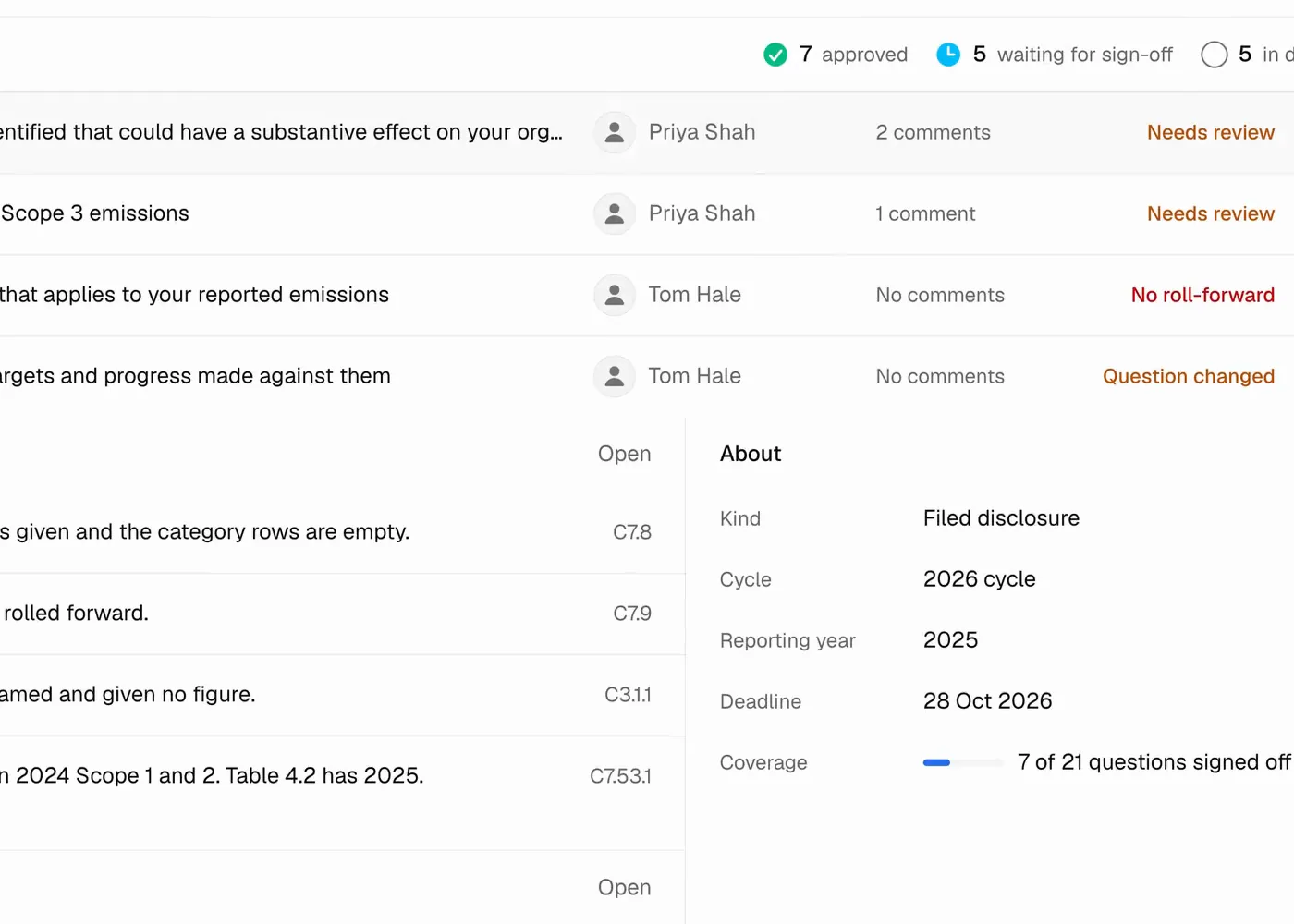1294x924 pixels.
Task: Click the issue about empty category rows
Action: click(x=342, y=532)
